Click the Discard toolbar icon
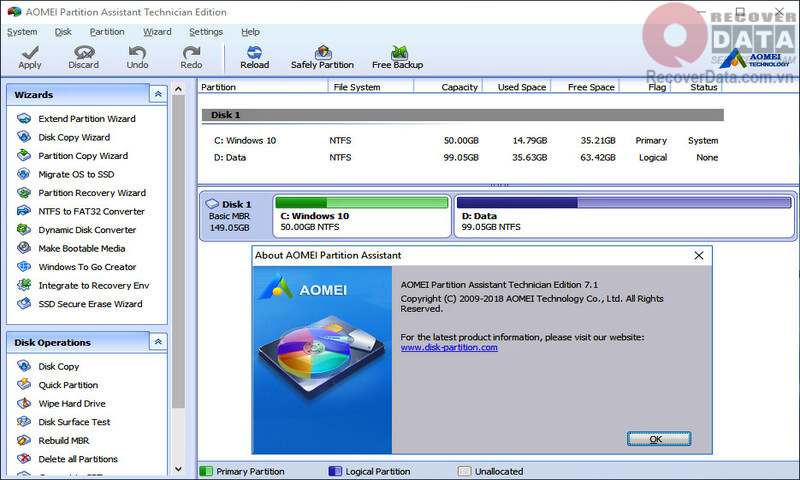This screenshot has height=480, width=800. click(84, 52)
